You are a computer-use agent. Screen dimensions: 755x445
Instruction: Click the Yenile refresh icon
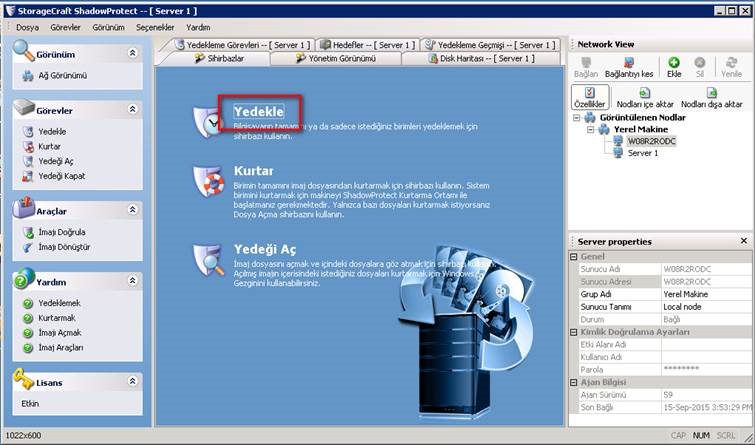click(x=731, y=62)
